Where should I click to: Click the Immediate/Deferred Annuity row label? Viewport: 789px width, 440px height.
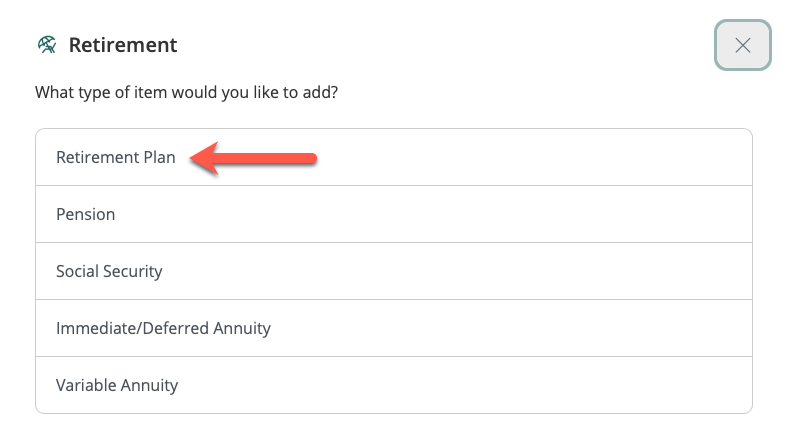[163, 328]
